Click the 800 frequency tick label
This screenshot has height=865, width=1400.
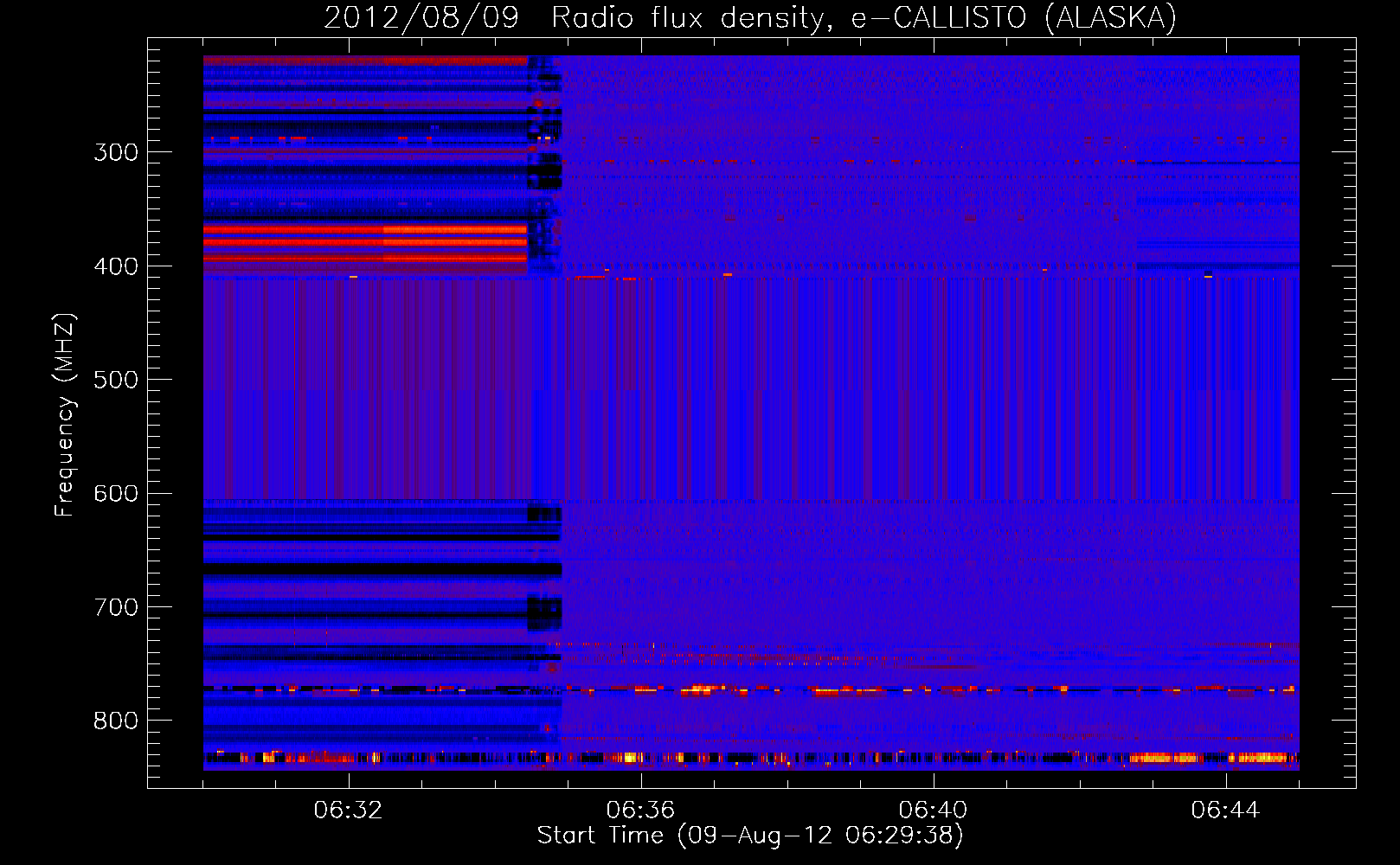(116, 721)
